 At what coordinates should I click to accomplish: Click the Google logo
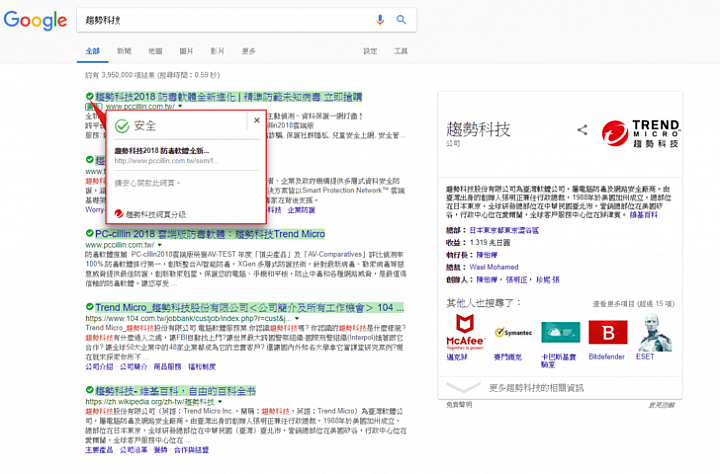[x=35, y=20]
